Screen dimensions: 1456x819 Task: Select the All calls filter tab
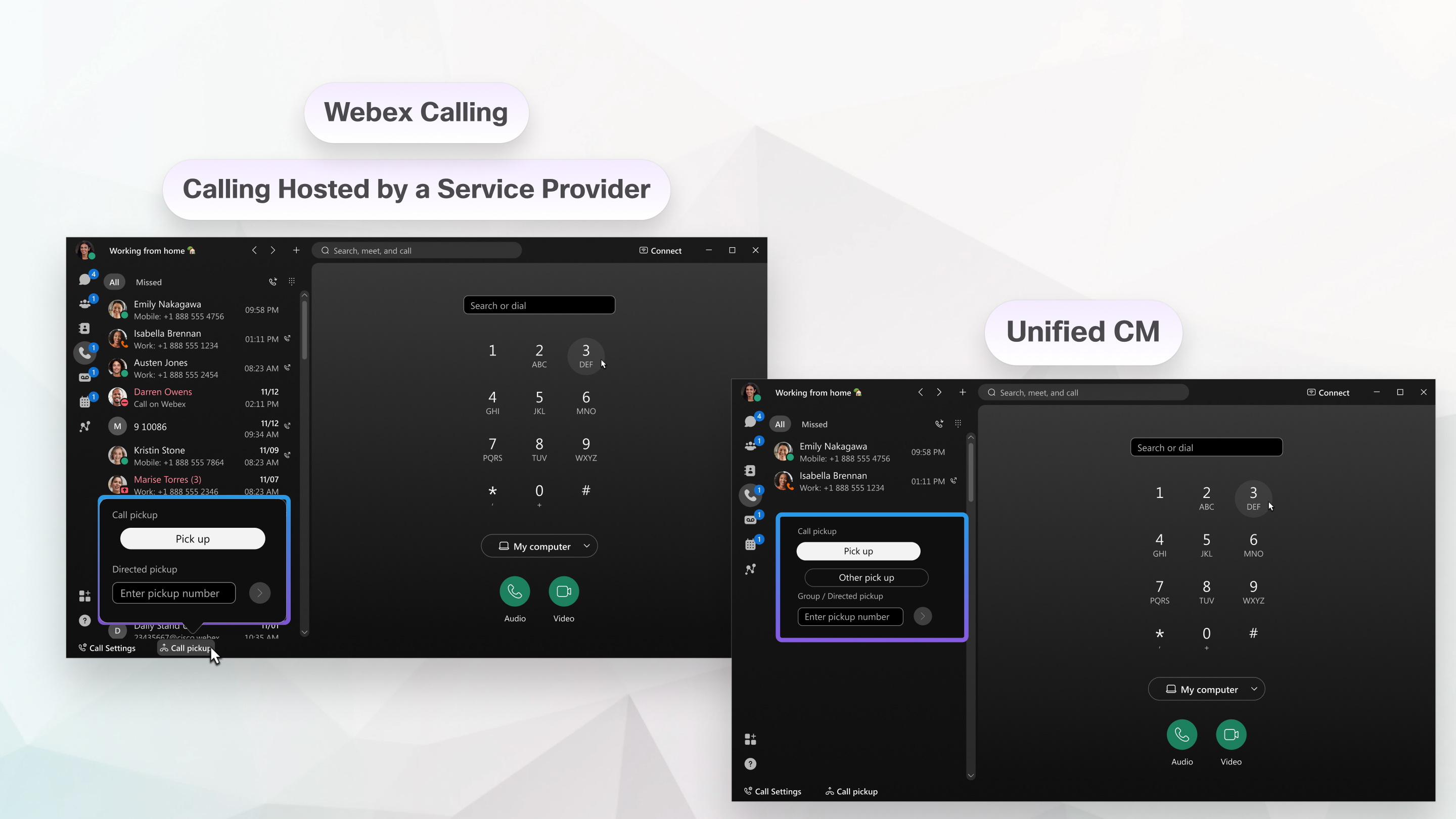(113, 281)
